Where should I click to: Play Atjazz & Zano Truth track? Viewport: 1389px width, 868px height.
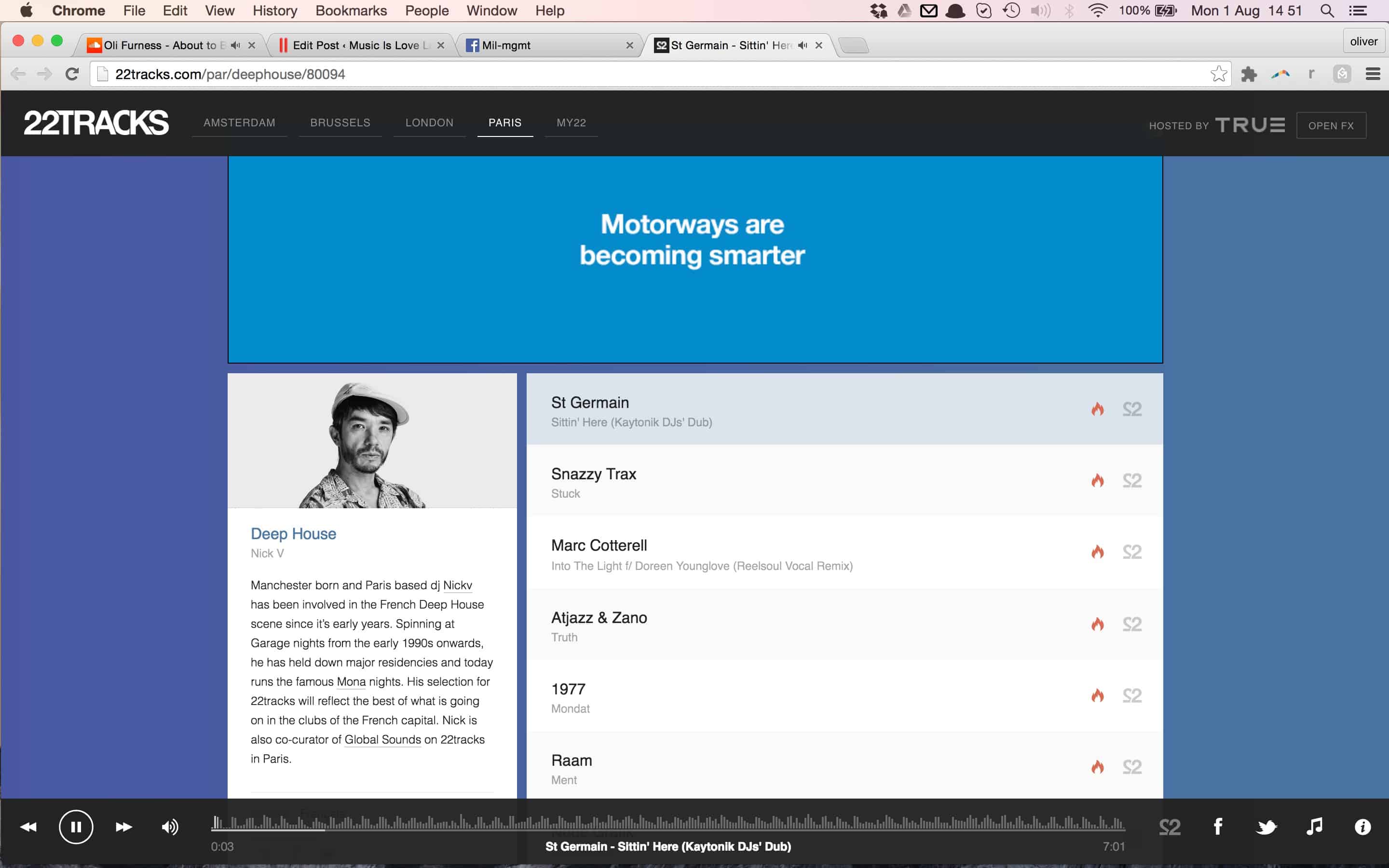coord(845,624)
